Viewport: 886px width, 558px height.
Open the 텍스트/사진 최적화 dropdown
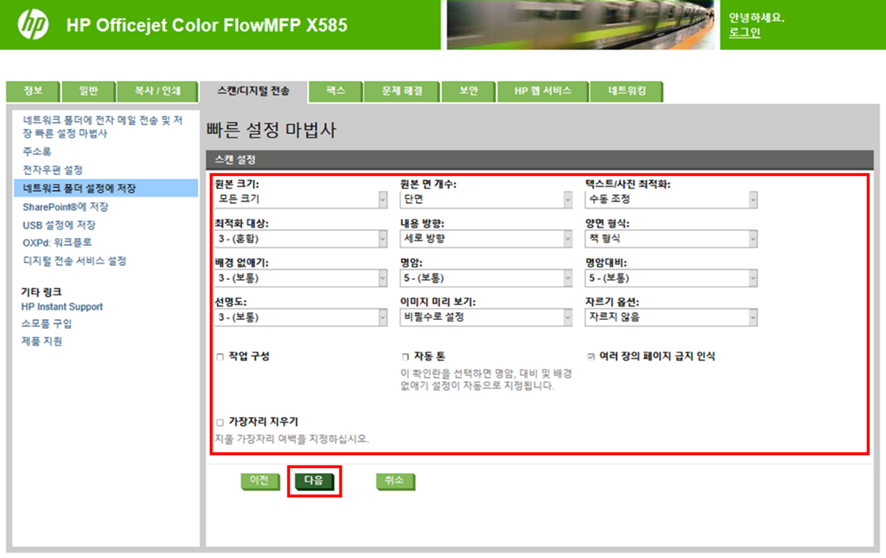pyautogui.click(x=671, y=199)
